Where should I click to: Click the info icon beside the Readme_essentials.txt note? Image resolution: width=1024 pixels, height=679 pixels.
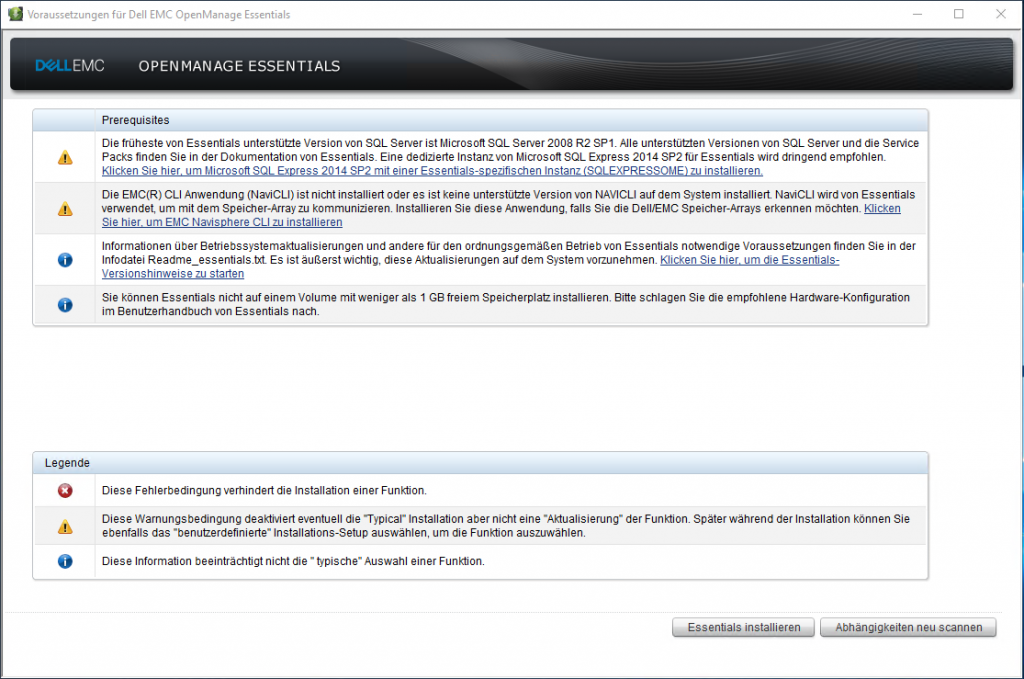click(63, 260)
